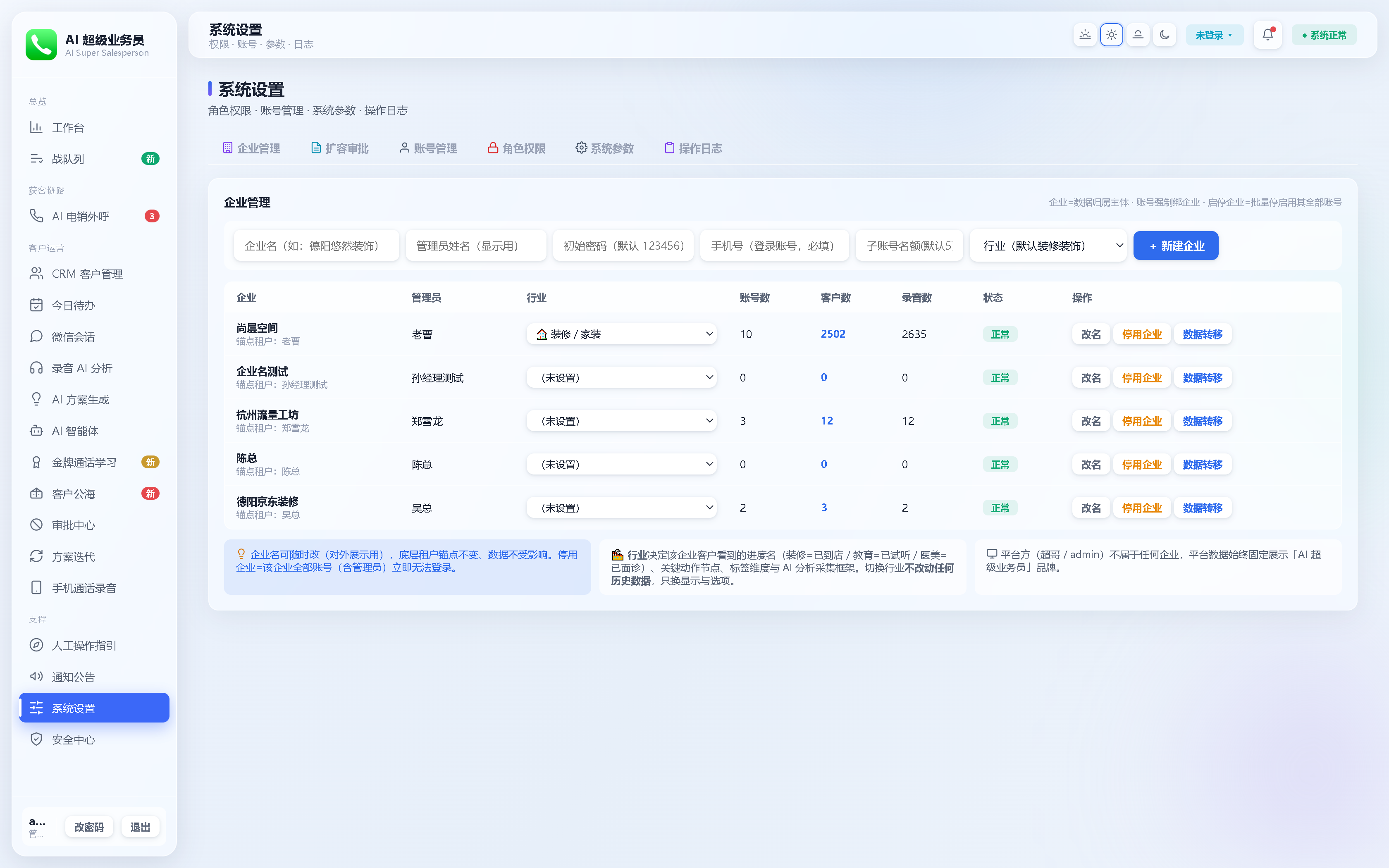Viewport: 1389px width, 868px height.
Task: Open CRM 客户管理 in the sidebar
Action: (94, 274)
